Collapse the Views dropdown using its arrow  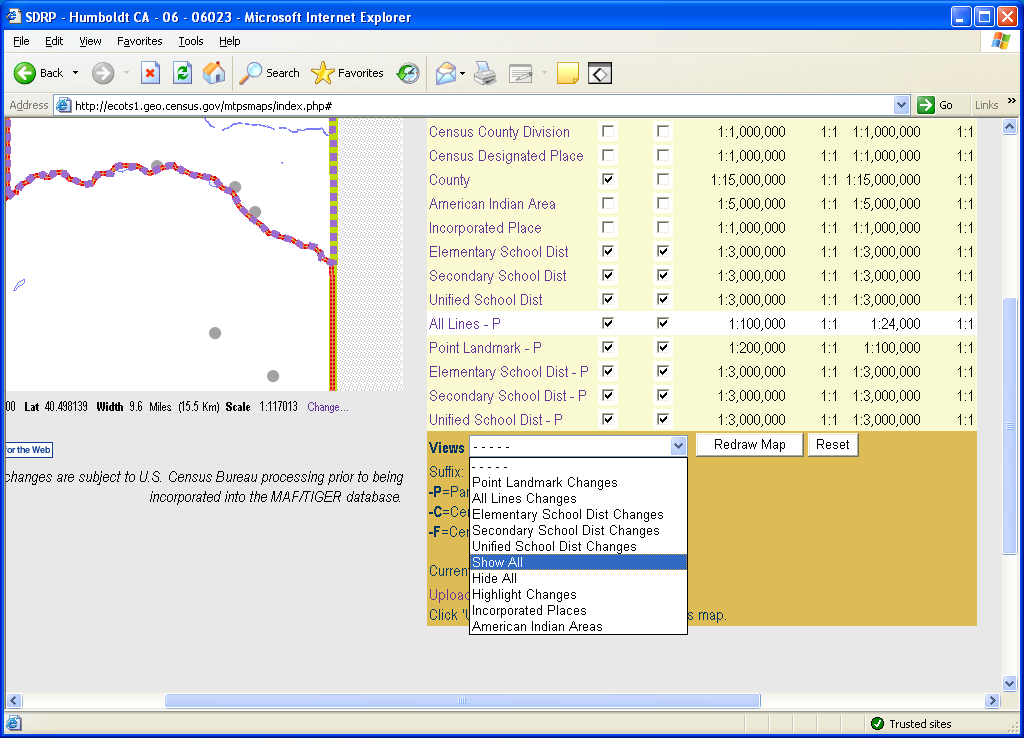pos(679,446)
